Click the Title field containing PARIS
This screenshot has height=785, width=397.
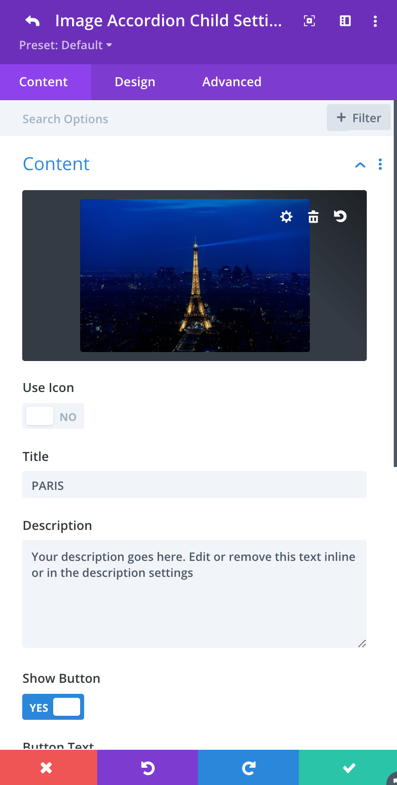point(194,485)
